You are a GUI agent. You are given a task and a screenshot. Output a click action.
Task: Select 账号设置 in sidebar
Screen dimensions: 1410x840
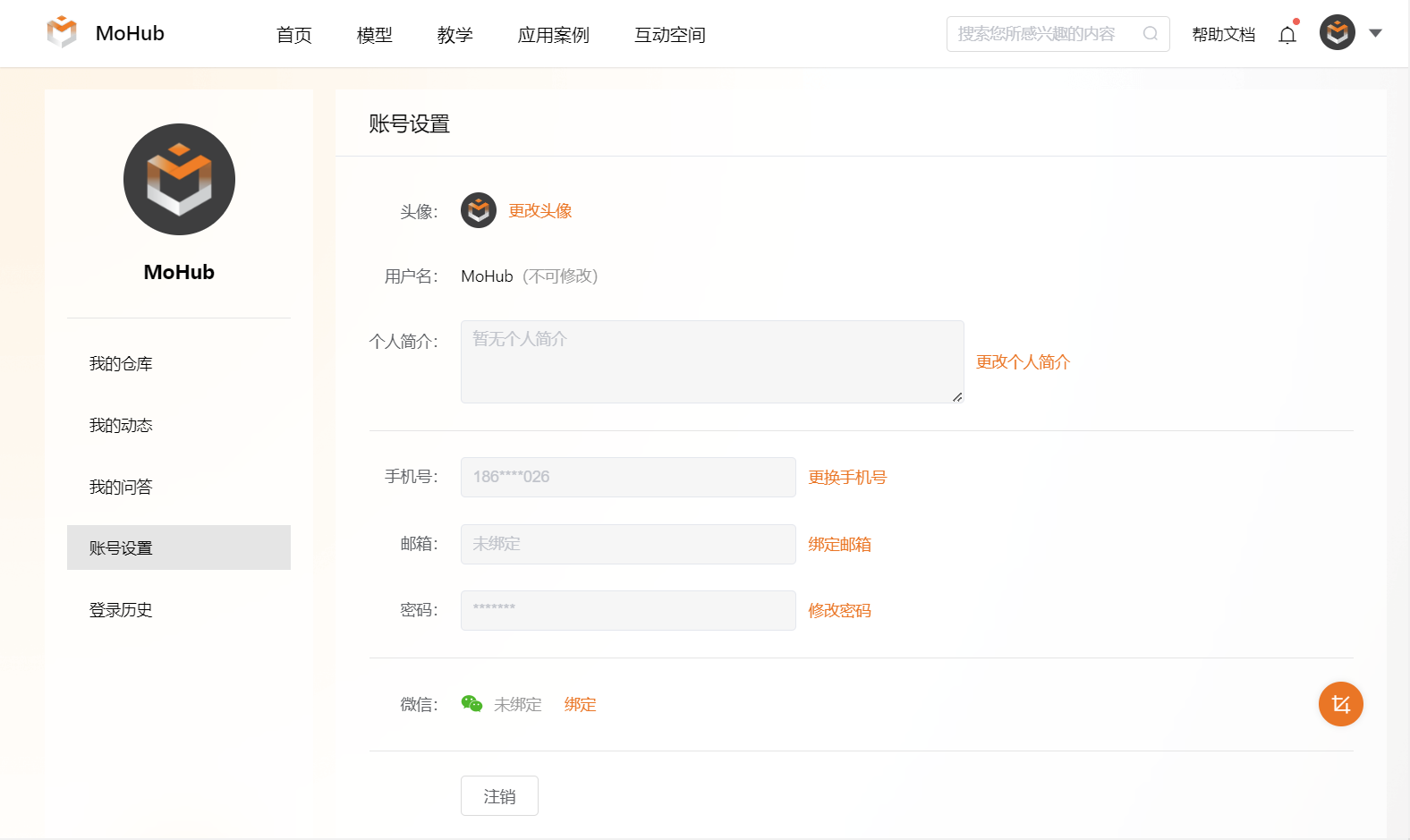point(179,547)
